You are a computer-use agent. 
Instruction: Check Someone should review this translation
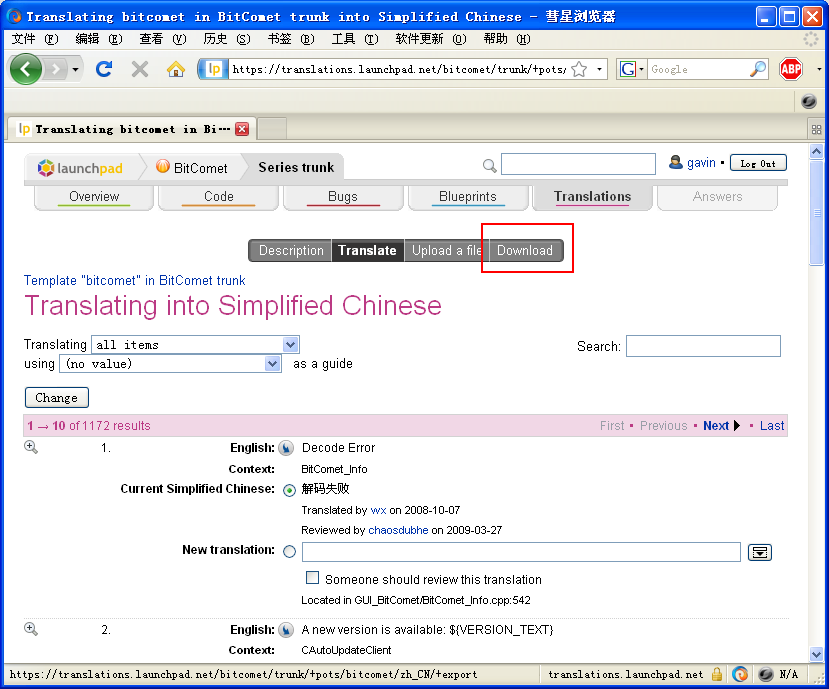pyautogui.click(x=313, y=579)
